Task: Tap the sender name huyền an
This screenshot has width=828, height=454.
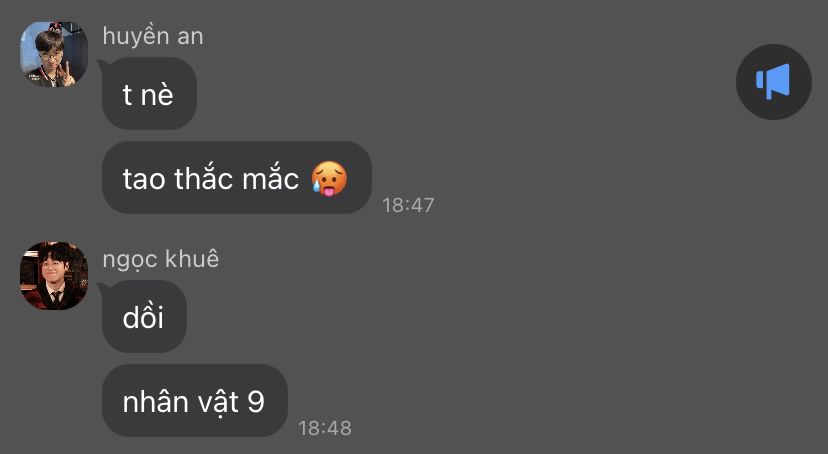Action: click(x=153, y=36)
